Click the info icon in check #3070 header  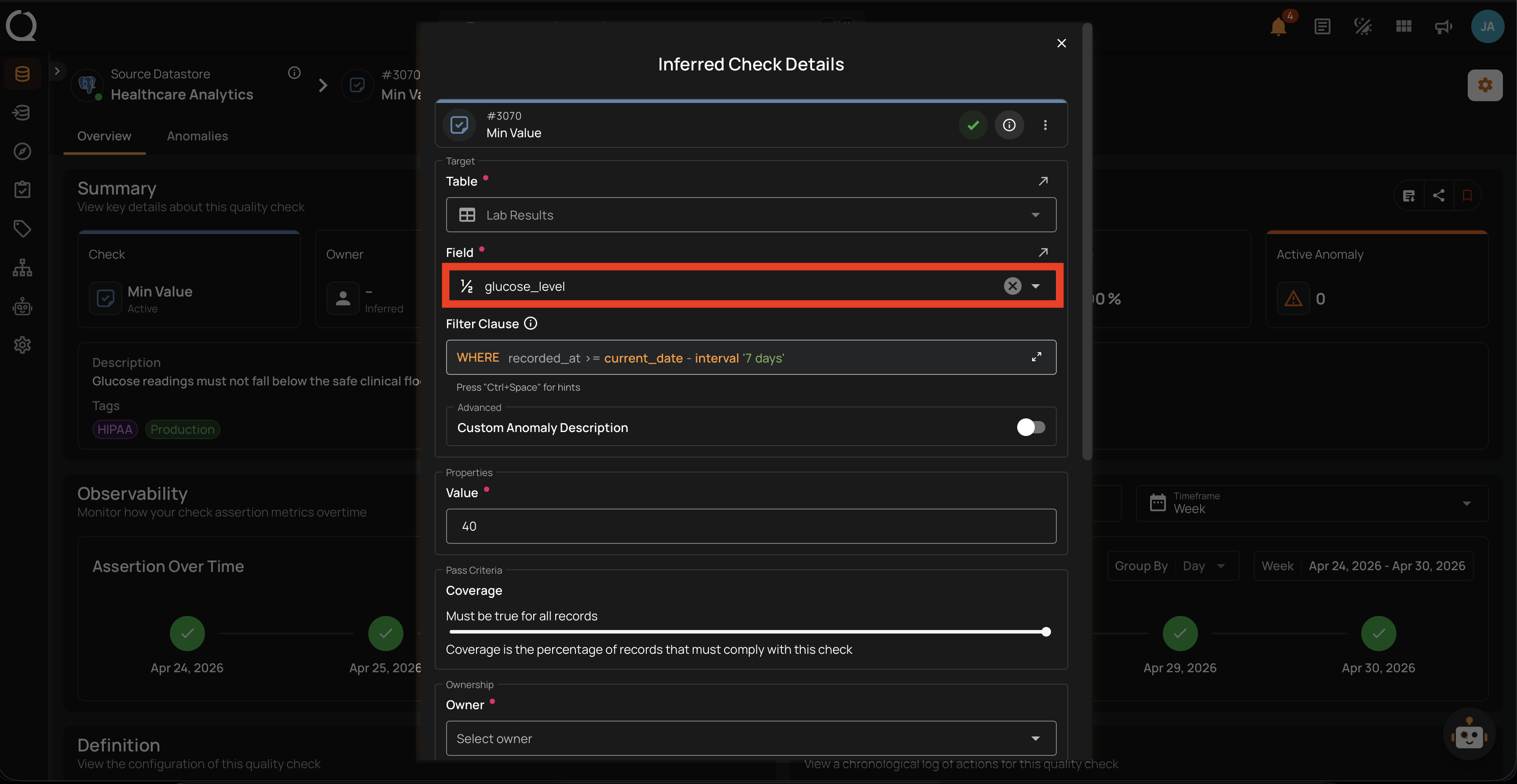pos(1009,125)
